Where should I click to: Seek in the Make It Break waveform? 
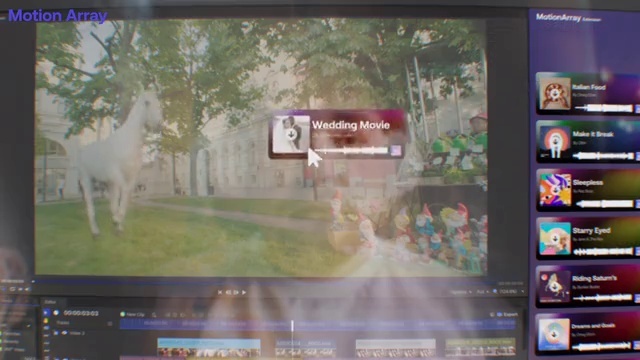(604, 156)
